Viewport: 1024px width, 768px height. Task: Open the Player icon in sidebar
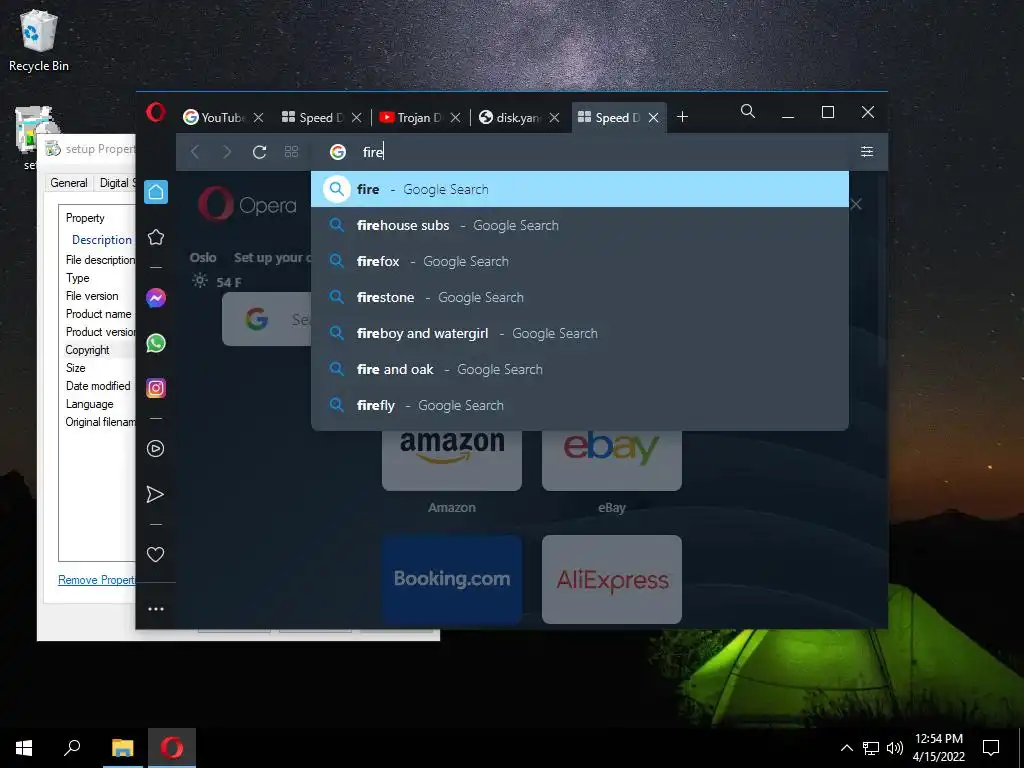click(x=155, y=449)
